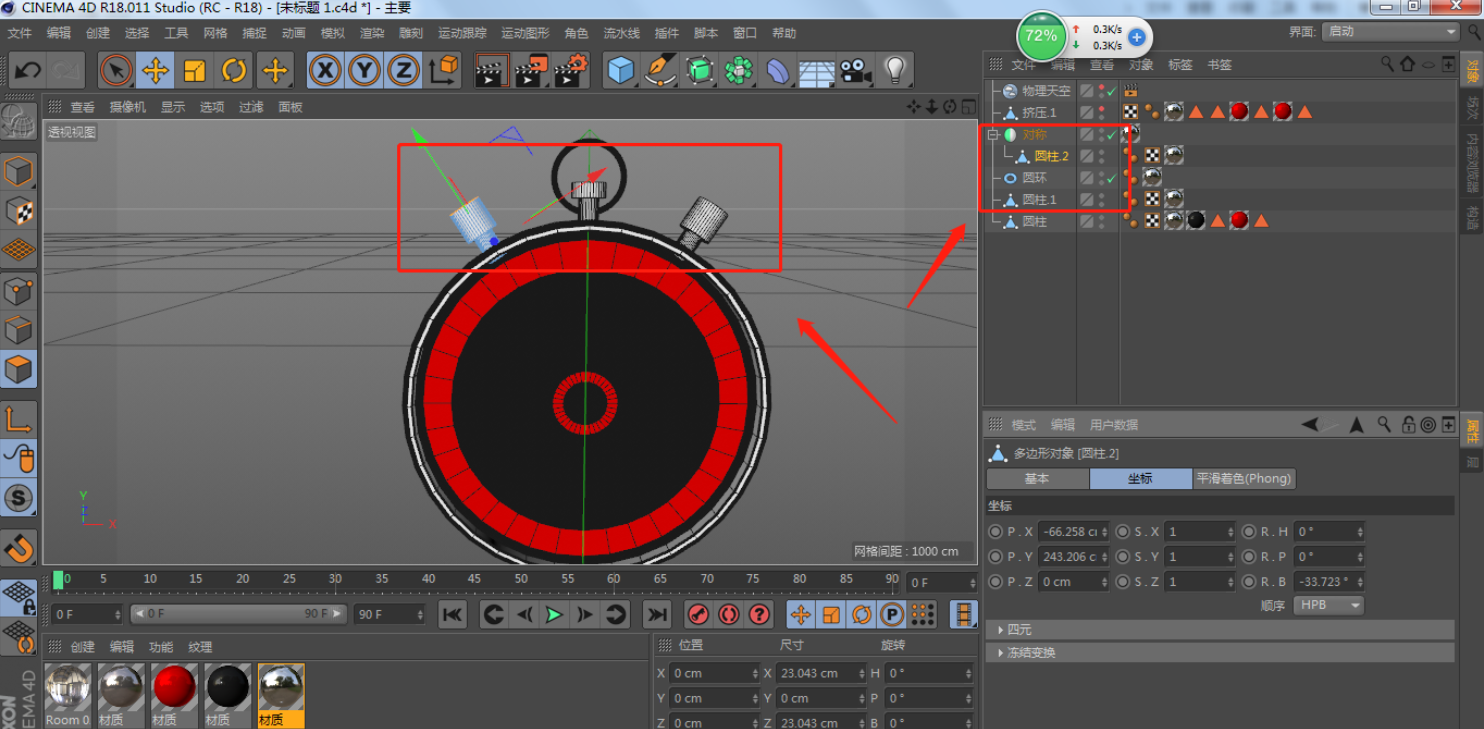Switch to the 基本 attribute tab
1484x729 pixels.
1037,478
